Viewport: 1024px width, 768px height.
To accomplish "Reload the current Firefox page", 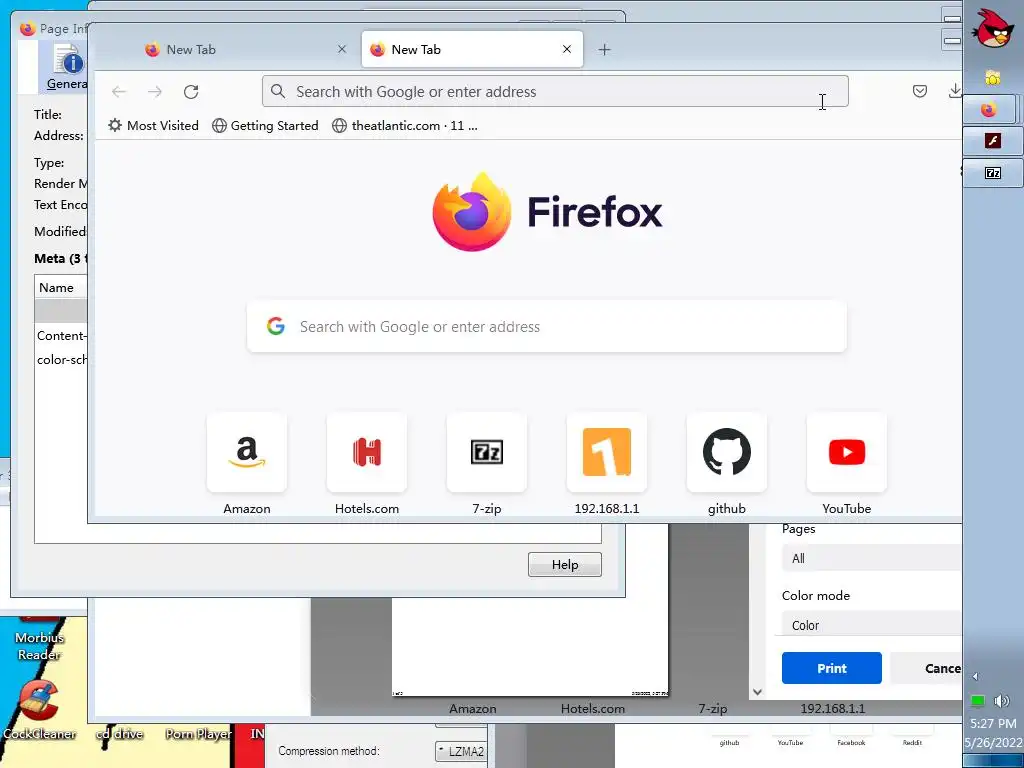I will pos(191,92).
